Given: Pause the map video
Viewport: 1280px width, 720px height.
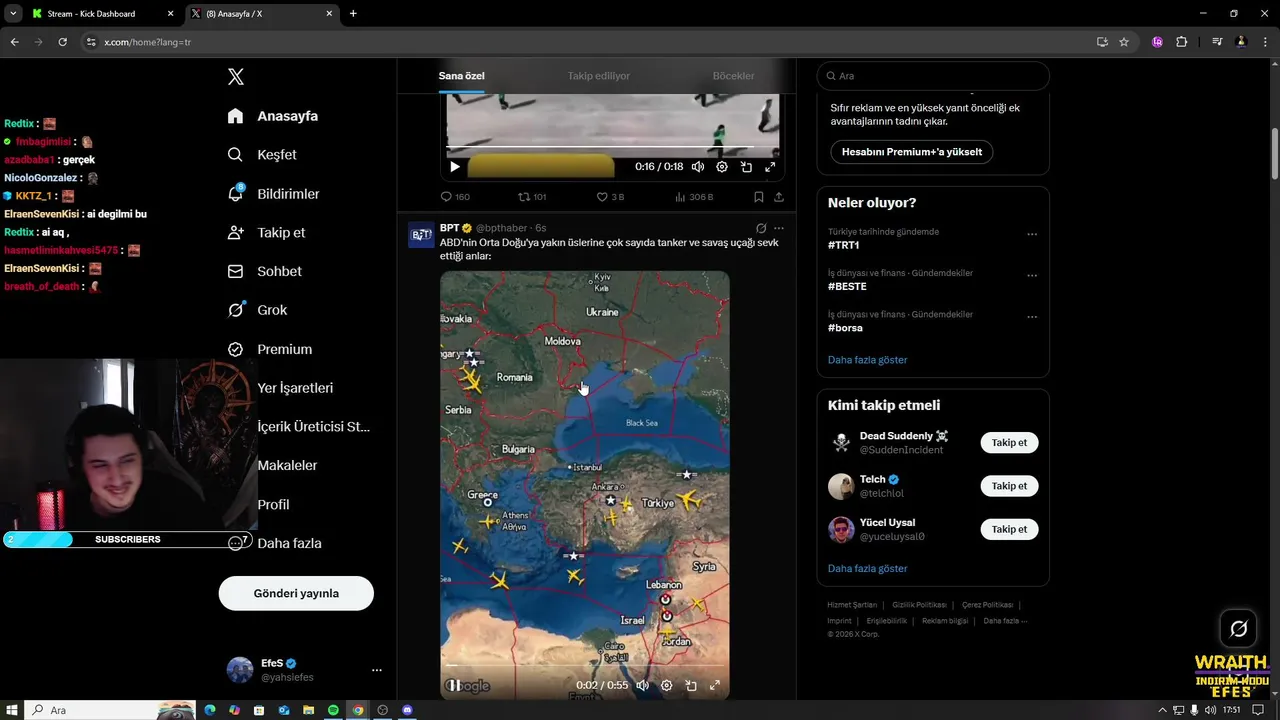Looking at the screenshot, I should point(453,685).
